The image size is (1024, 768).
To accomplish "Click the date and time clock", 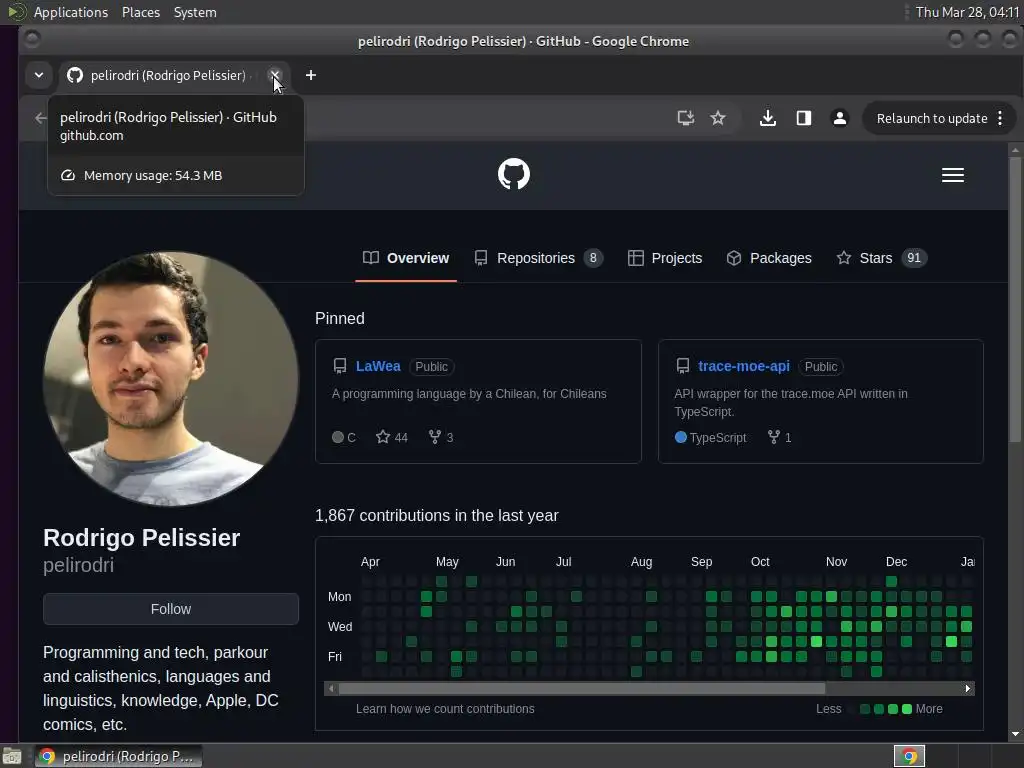I will click(967, 12).
